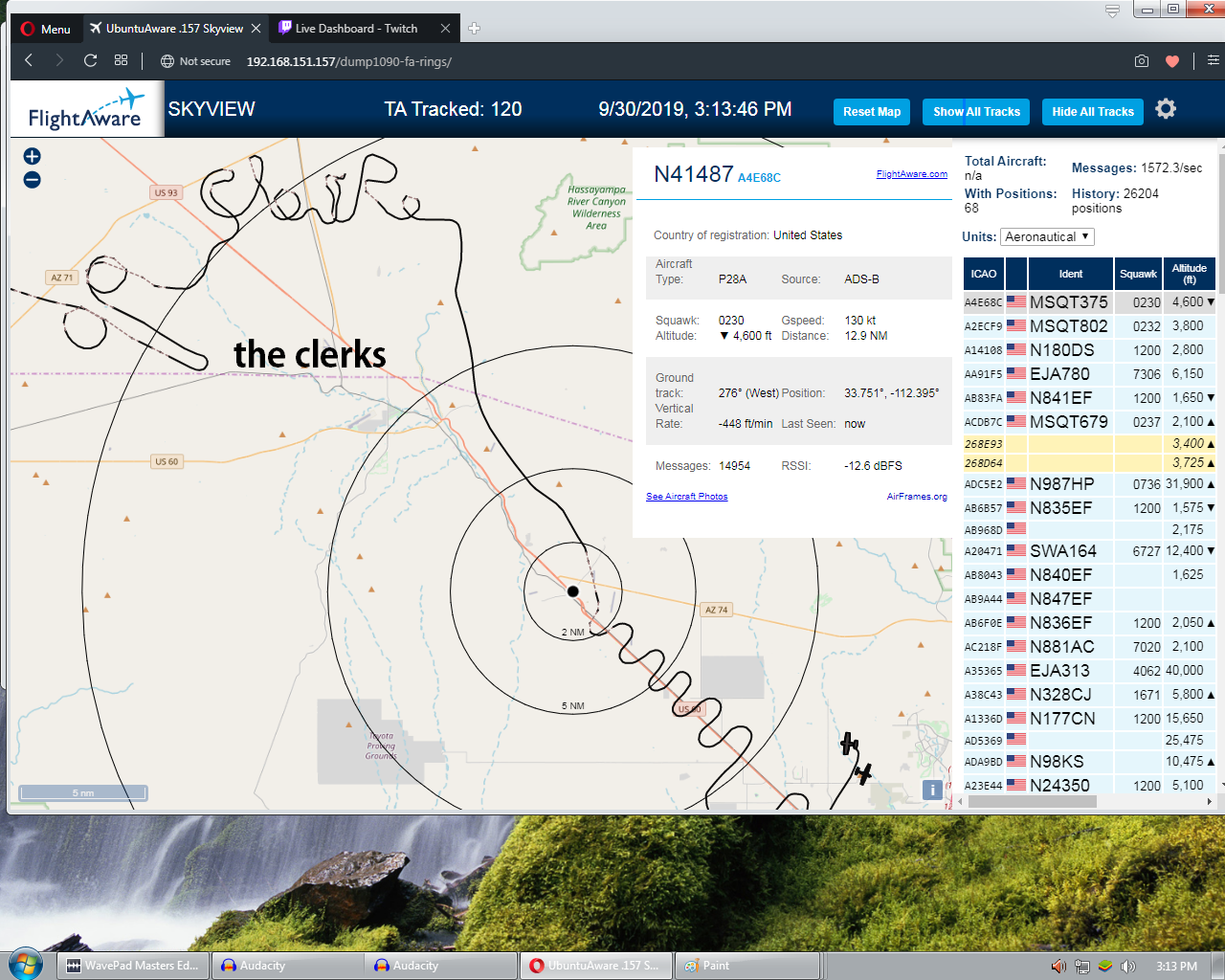
Task: Open a new browser tab
Action: point(475,29)
